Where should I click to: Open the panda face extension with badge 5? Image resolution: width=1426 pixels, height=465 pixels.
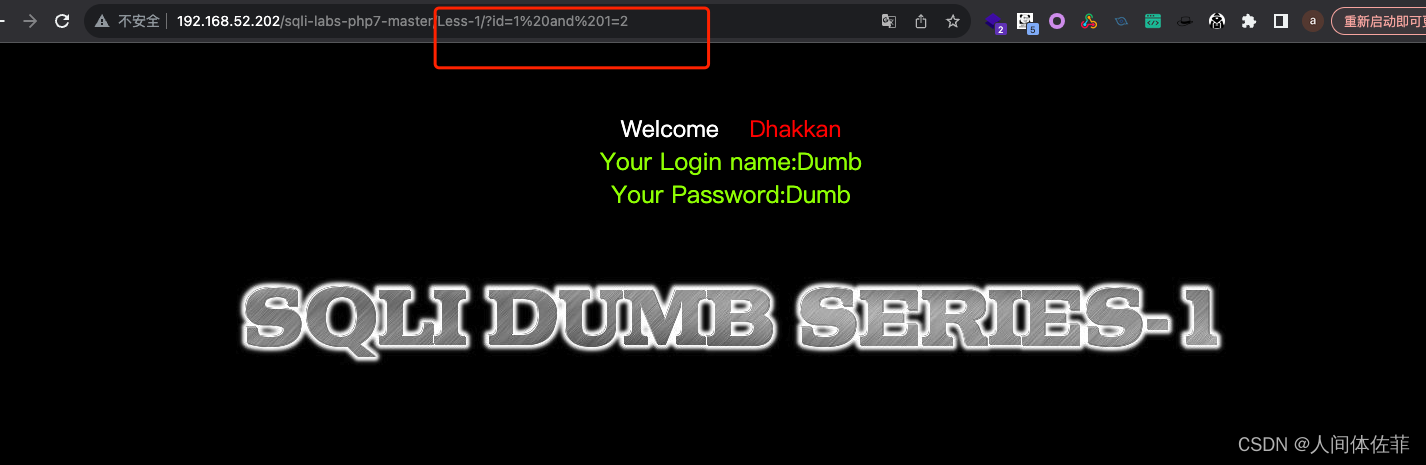(1027, 22)
